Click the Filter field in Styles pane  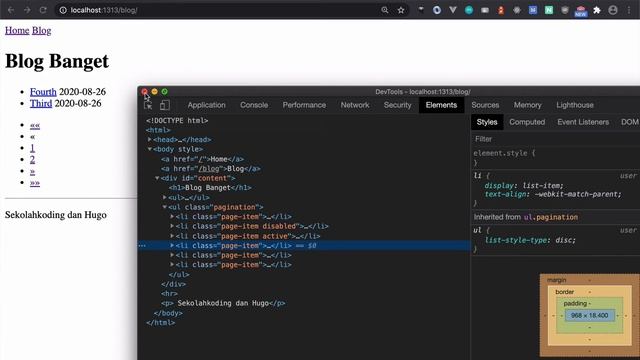coord(556,139)
